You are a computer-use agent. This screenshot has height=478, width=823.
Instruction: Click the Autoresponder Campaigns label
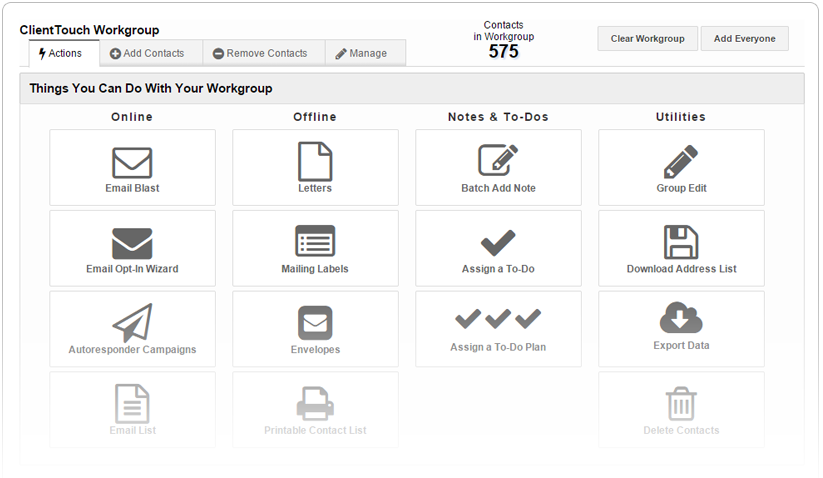point(132,350)
